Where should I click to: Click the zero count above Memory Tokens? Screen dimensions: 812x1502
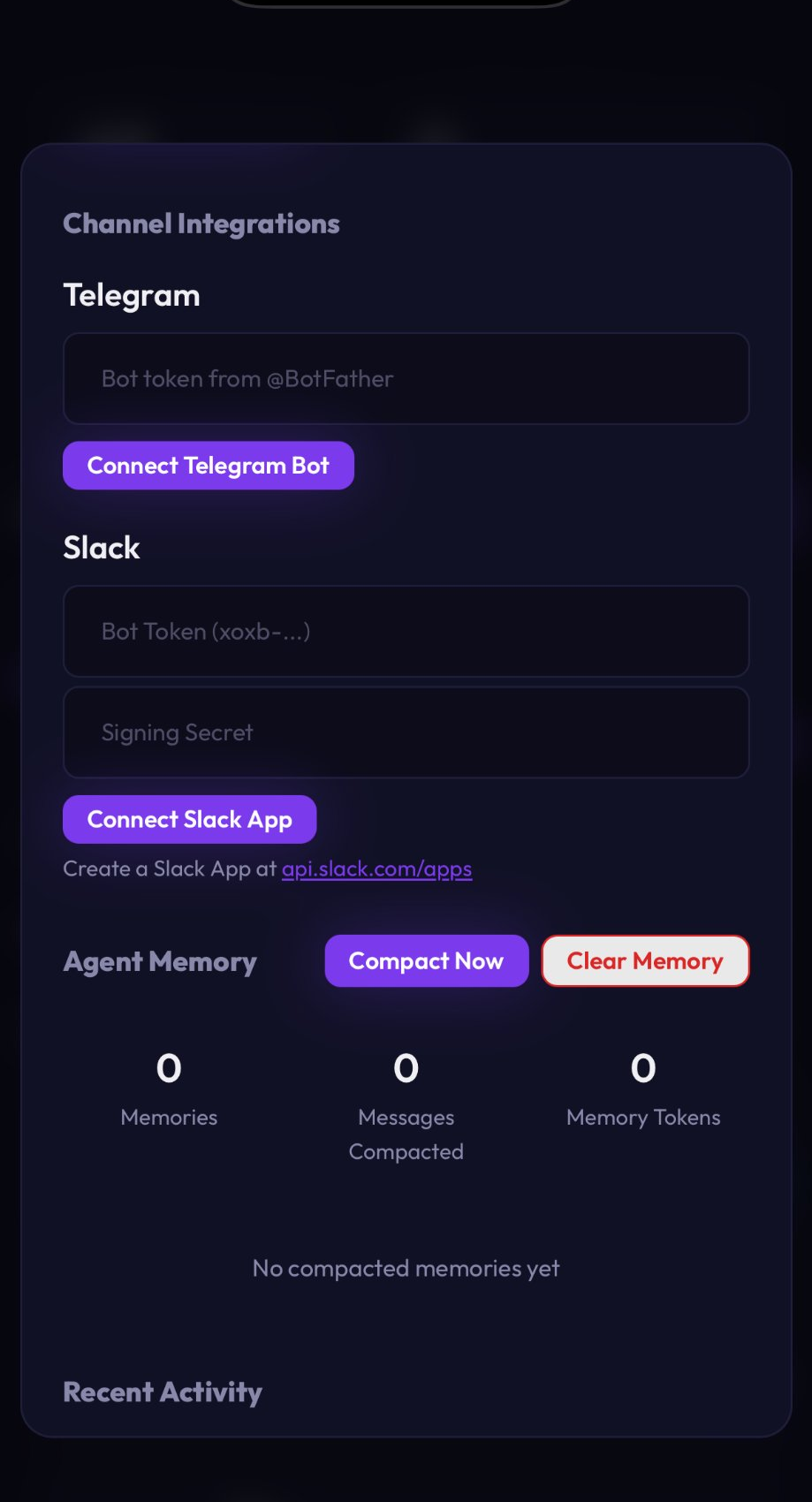point(643,1069)
